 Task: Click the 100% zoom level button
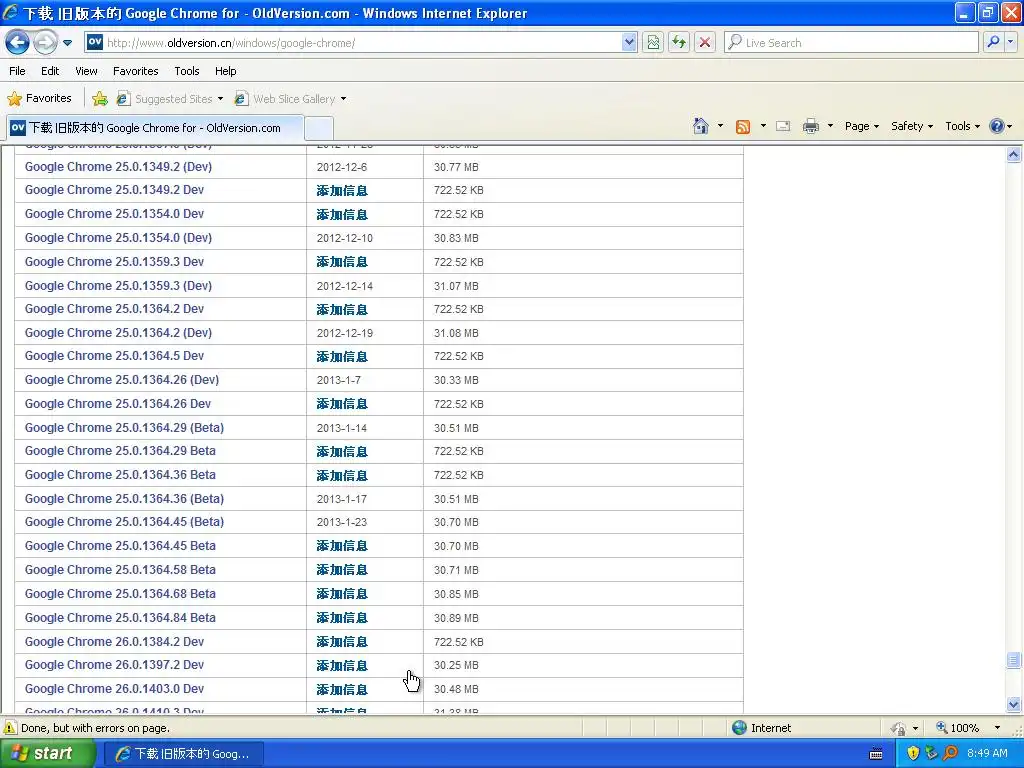[958, 728]
